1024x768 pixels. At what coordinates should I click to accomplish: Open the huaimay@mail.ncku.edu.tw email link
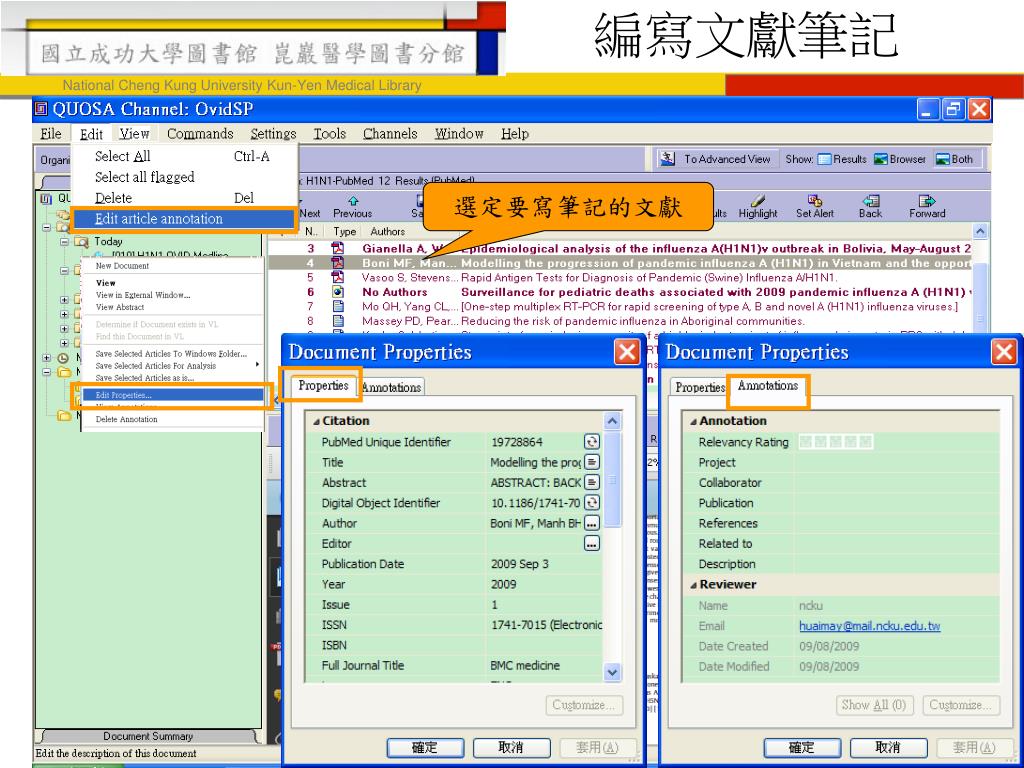click(x=869, y=626)
